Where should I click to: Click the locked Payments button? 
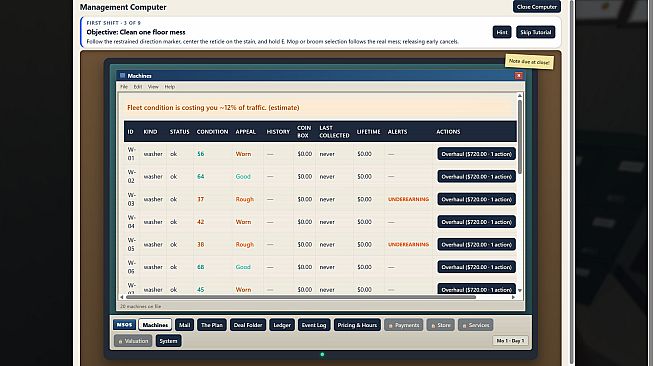coord(403,325)
